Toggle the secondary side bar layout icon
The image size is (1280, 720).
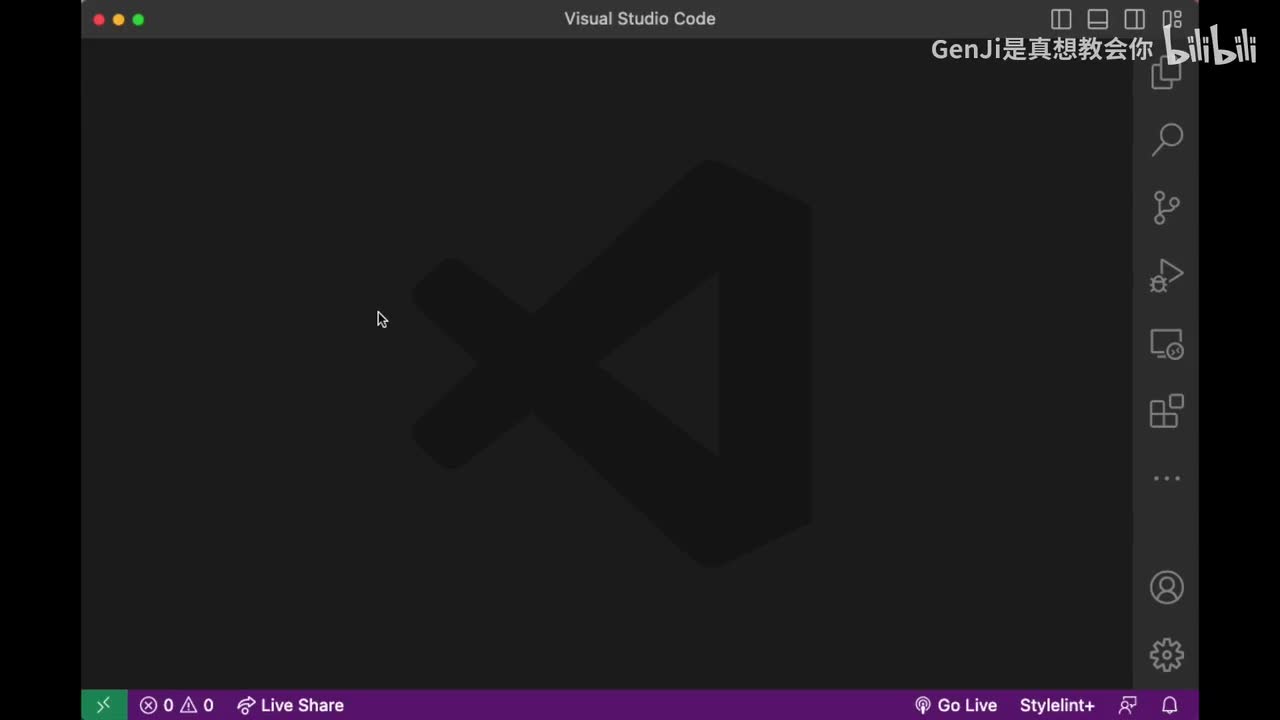click(x=1134, y=19)
